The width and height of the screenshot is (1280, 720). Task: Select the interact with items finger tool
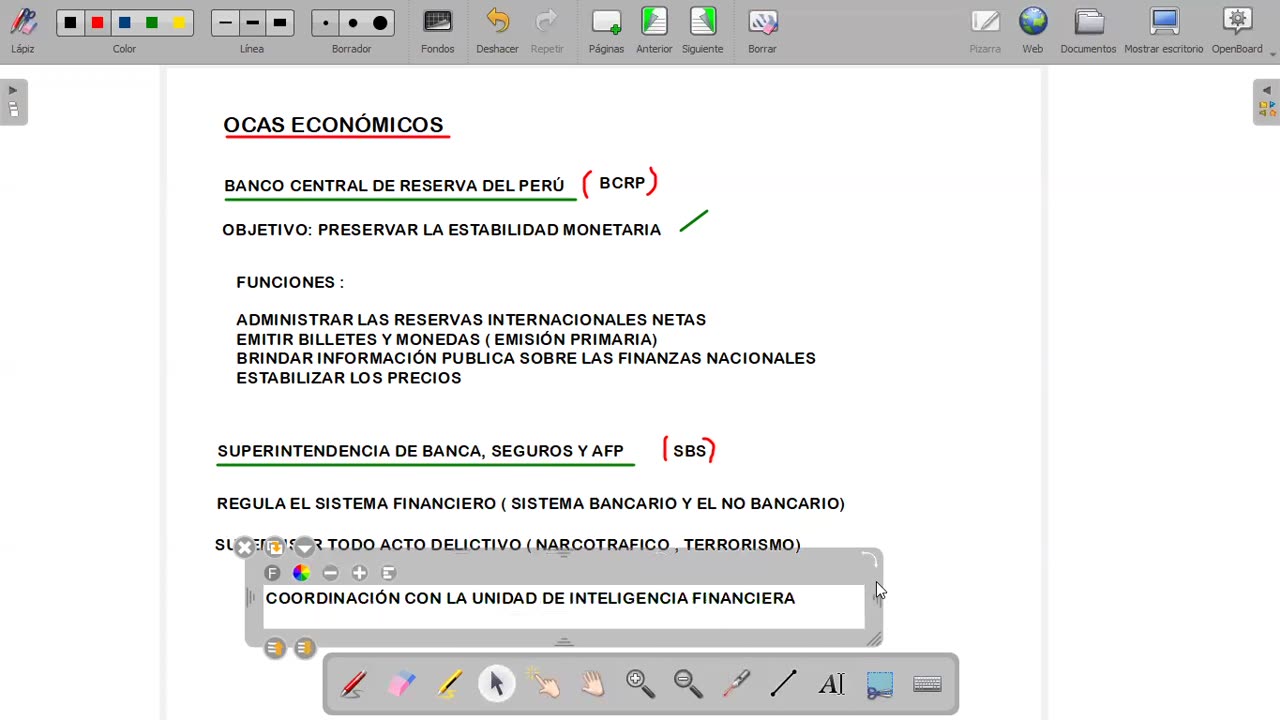[x=545, y=684]
